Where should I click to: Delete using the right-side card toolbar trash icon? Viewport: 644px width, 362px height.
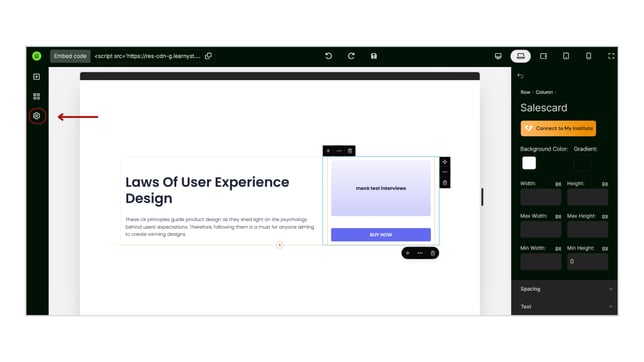click(445, 183)
